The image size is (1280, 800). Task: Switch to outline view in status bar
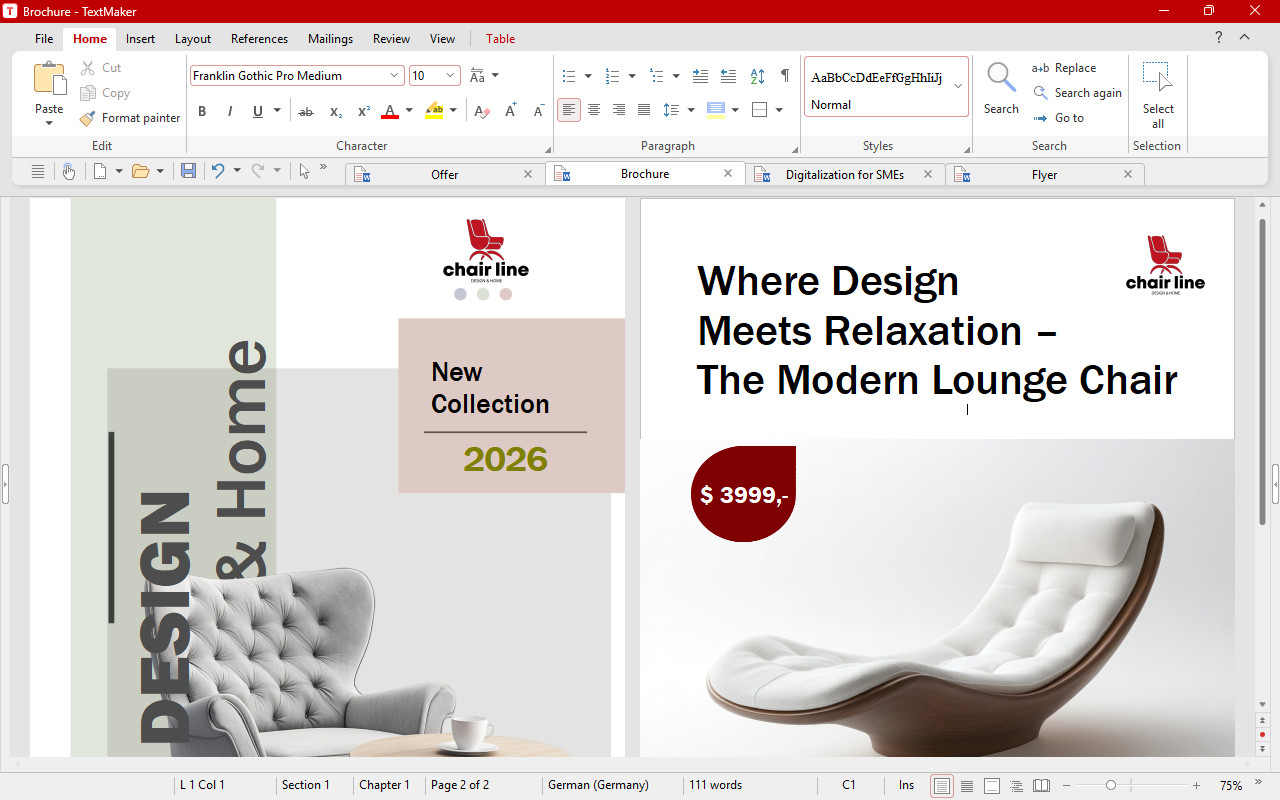1016,786
